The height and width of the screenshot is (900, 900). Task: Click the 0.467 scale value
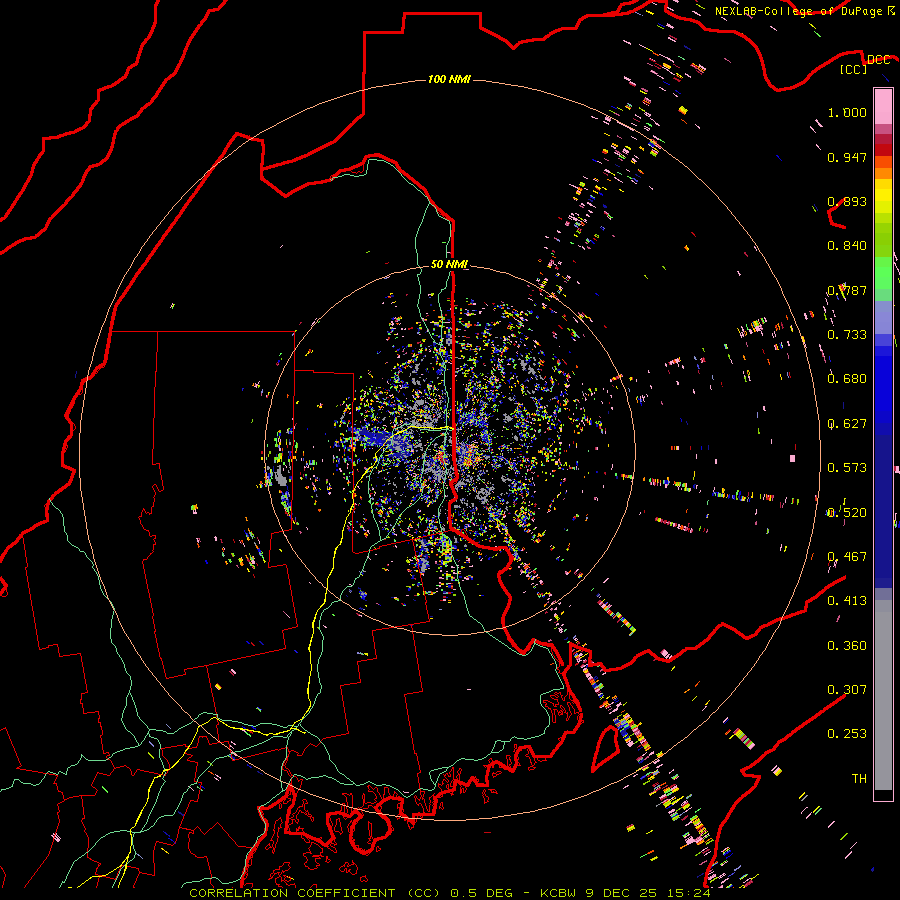(847, 557)
